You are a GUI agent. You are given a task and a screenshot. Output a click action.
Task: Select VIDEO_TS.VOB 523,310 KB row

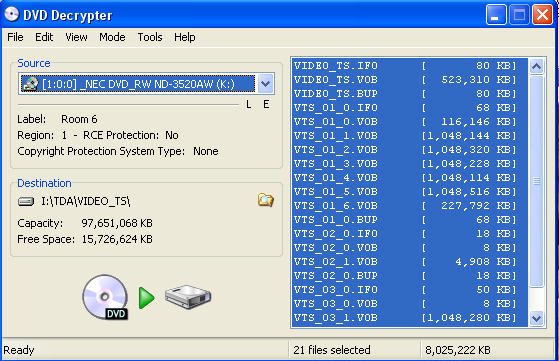(x=410, y=79)
